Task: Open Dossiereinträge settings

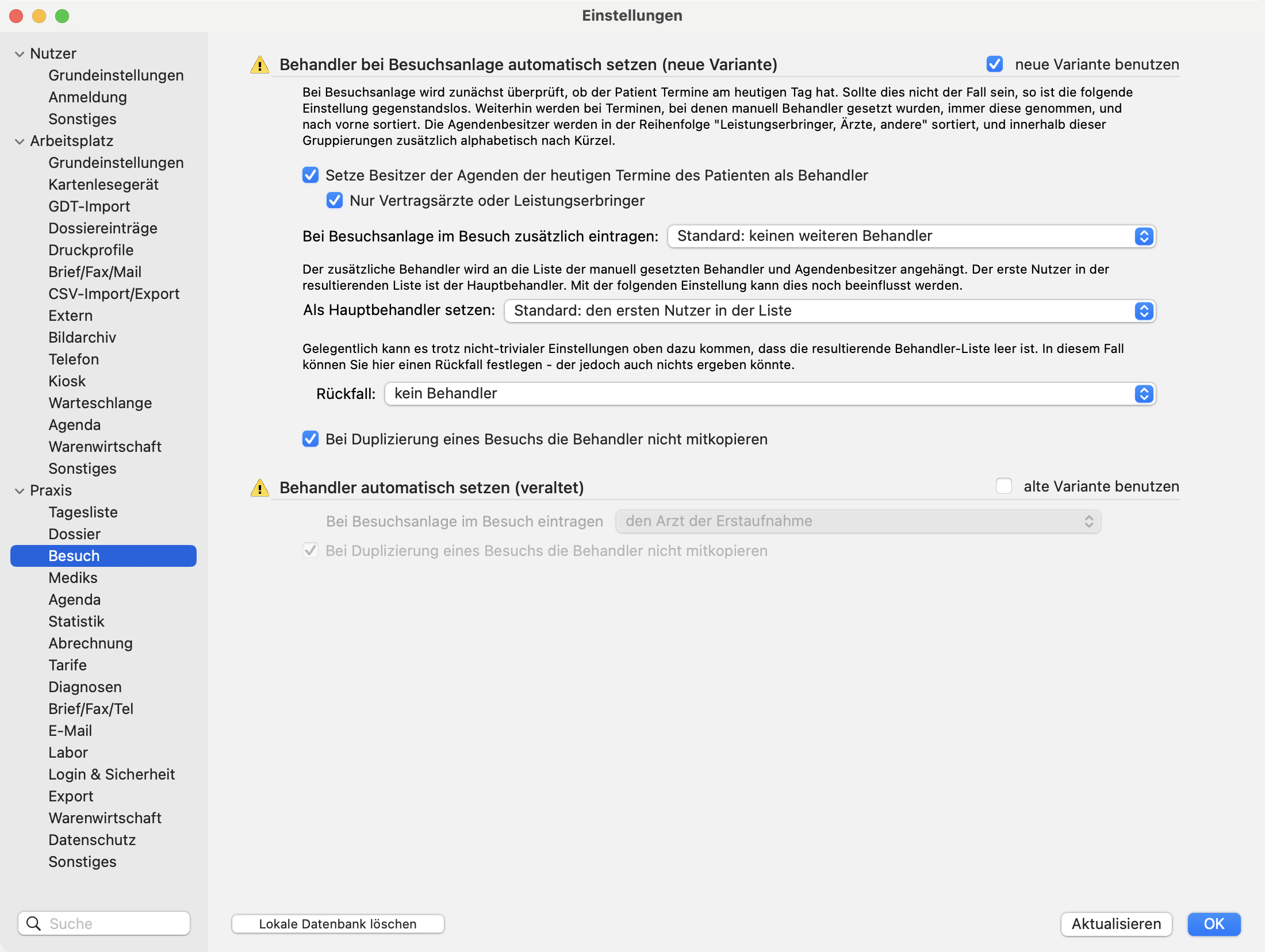Action: tap(103, 228)
